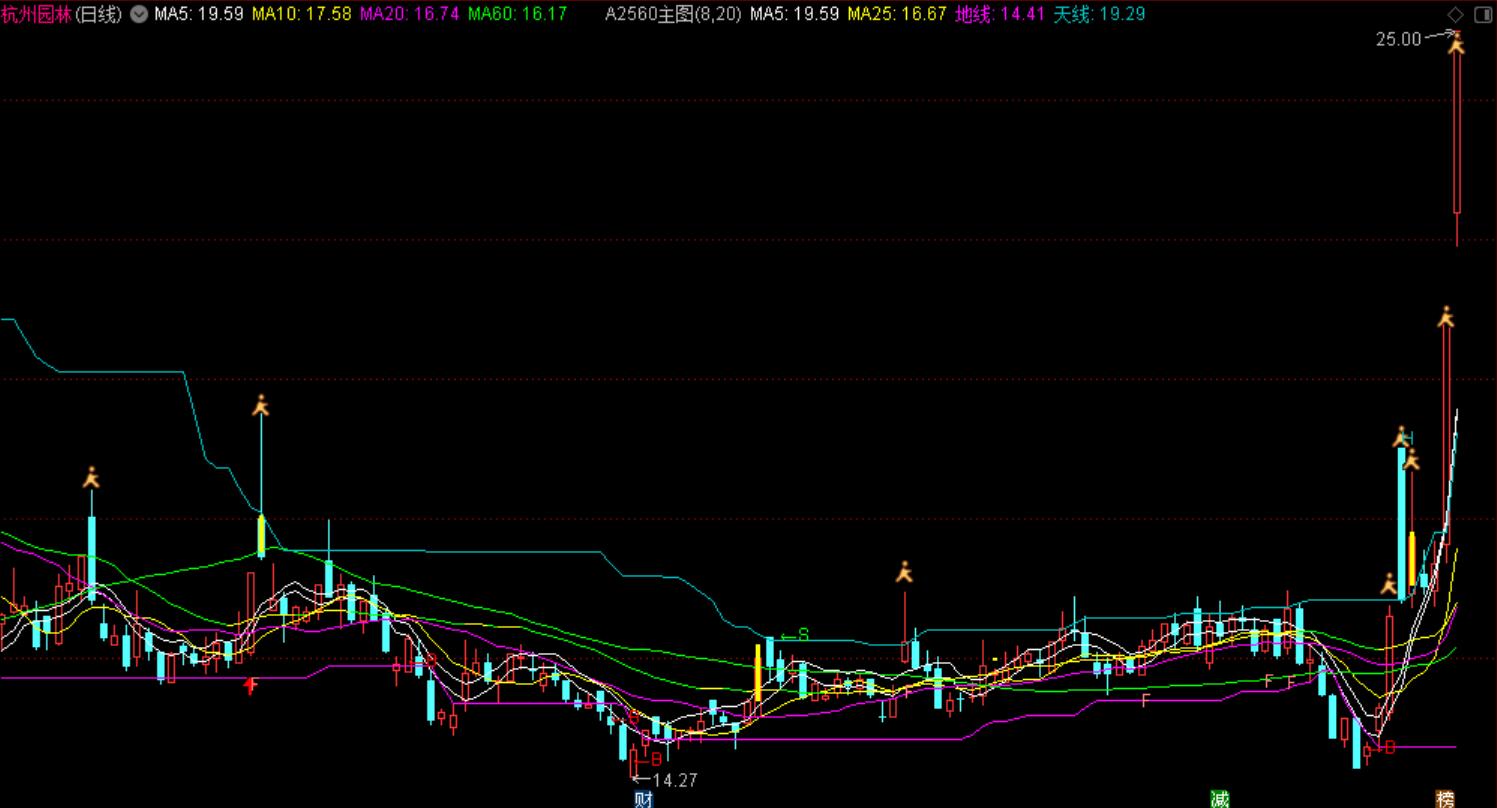Click the 财 event marker on the bottom axis
Image resolution: width=1497 pixels, height=808 pixels.
click(x=644, y=799)
